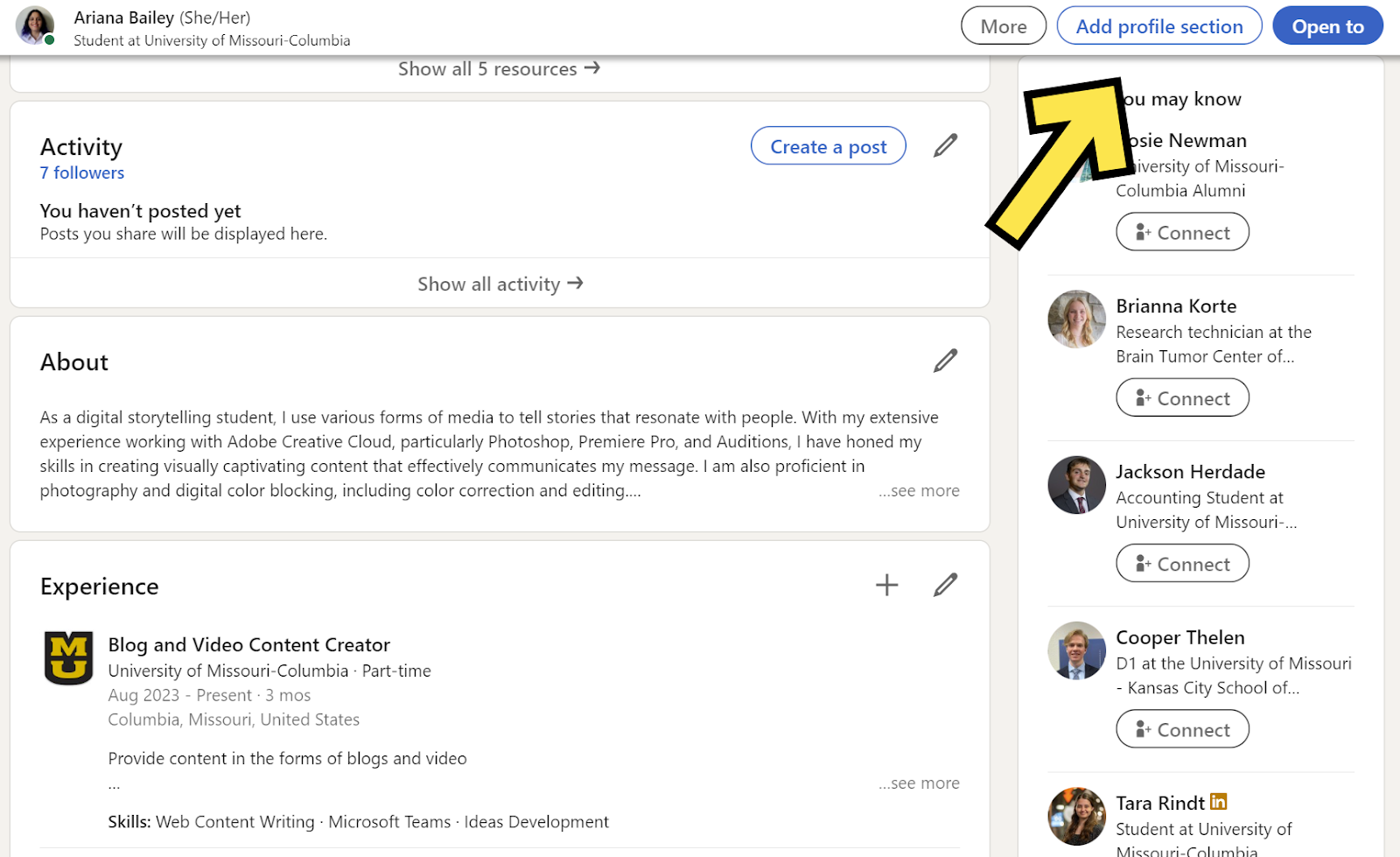Viewport: 1400px width, 857px height.
Task: Open Cooper Thelen's profile photo
Action: click(x=1077, y=650)
